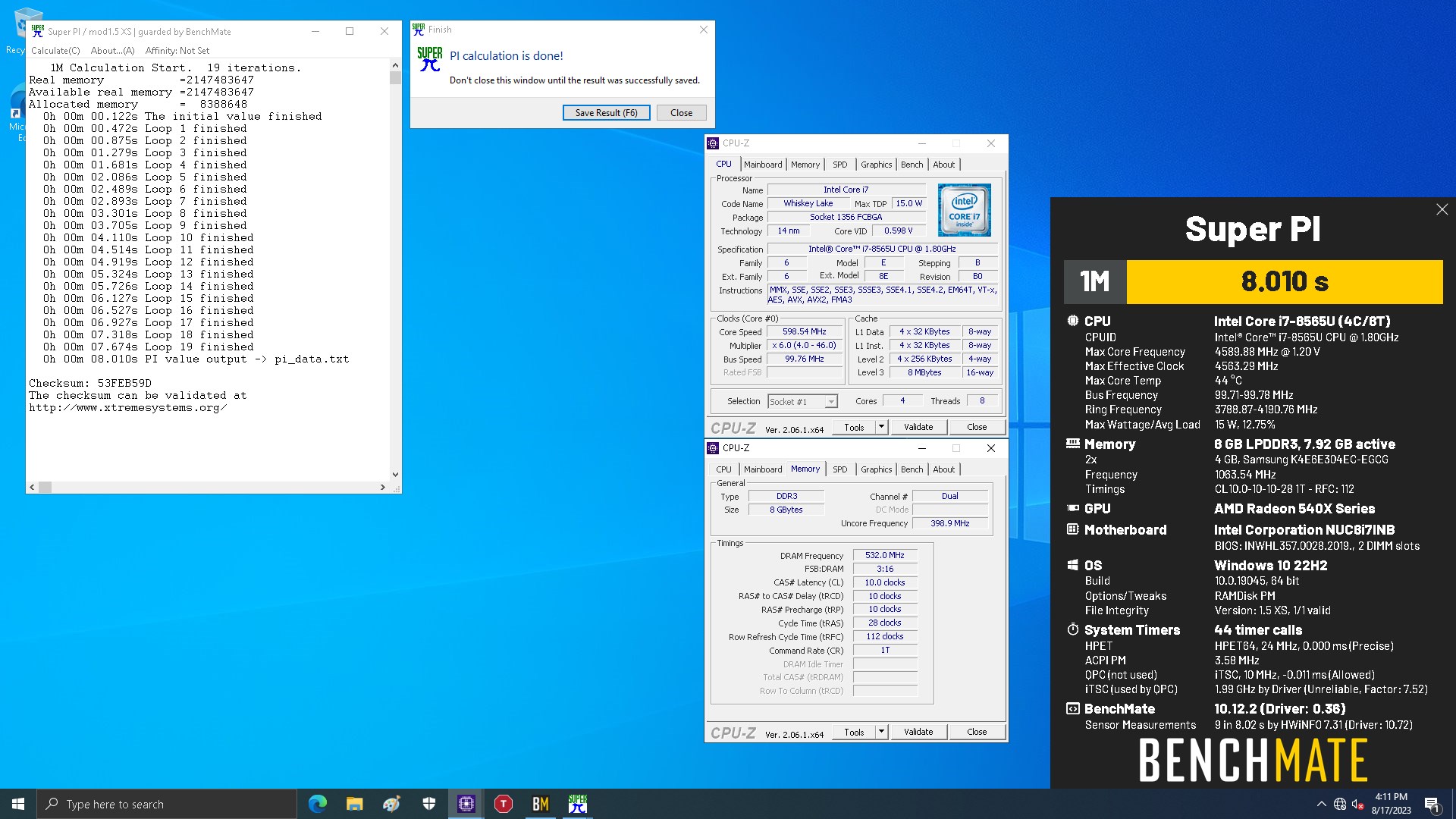Open the Windows Start menu
Image resolution: width=1456 pixels, height=819 pixels.
click(x=18, y=804)
